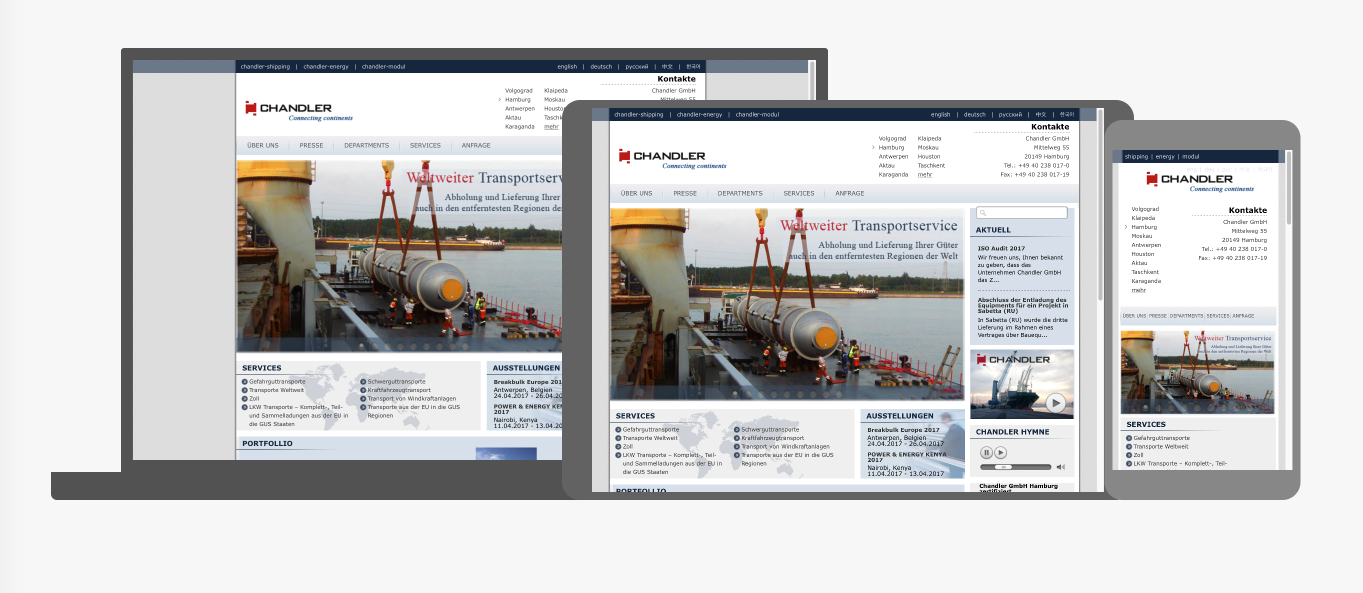The image size is (1363, 593).
Task: Open Breakbulk Europe 2017 exhibition on tablet
Action: 903,430
